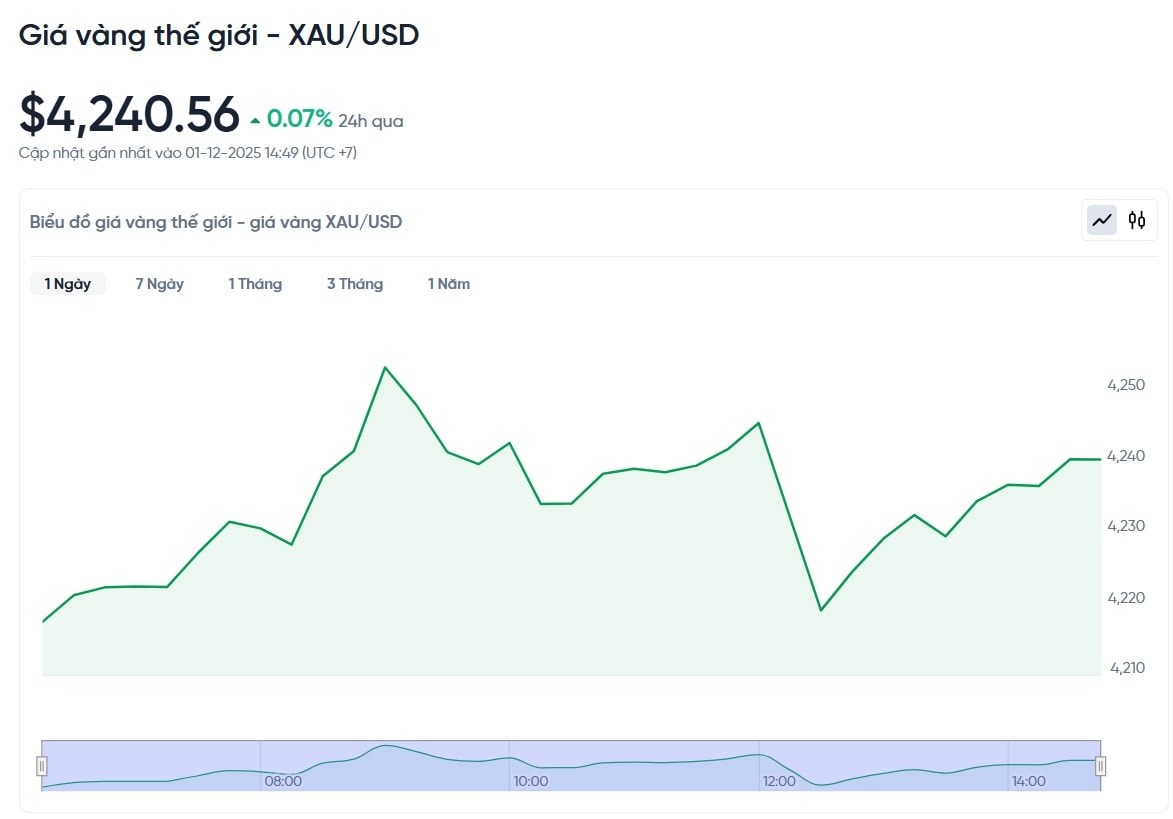
Task: Click the green up-arrow next to 0.07%
Action: [256, 121]
